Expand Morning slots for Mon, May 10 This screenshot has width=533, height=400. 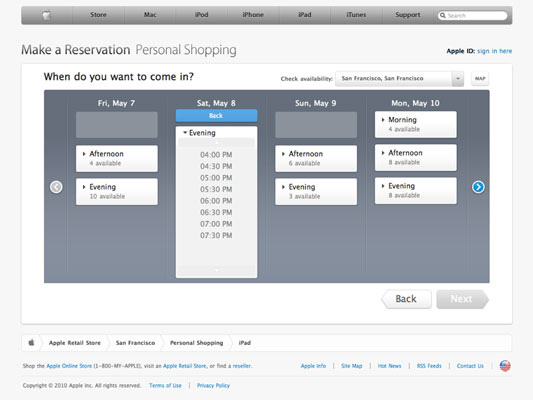[415, 124]
